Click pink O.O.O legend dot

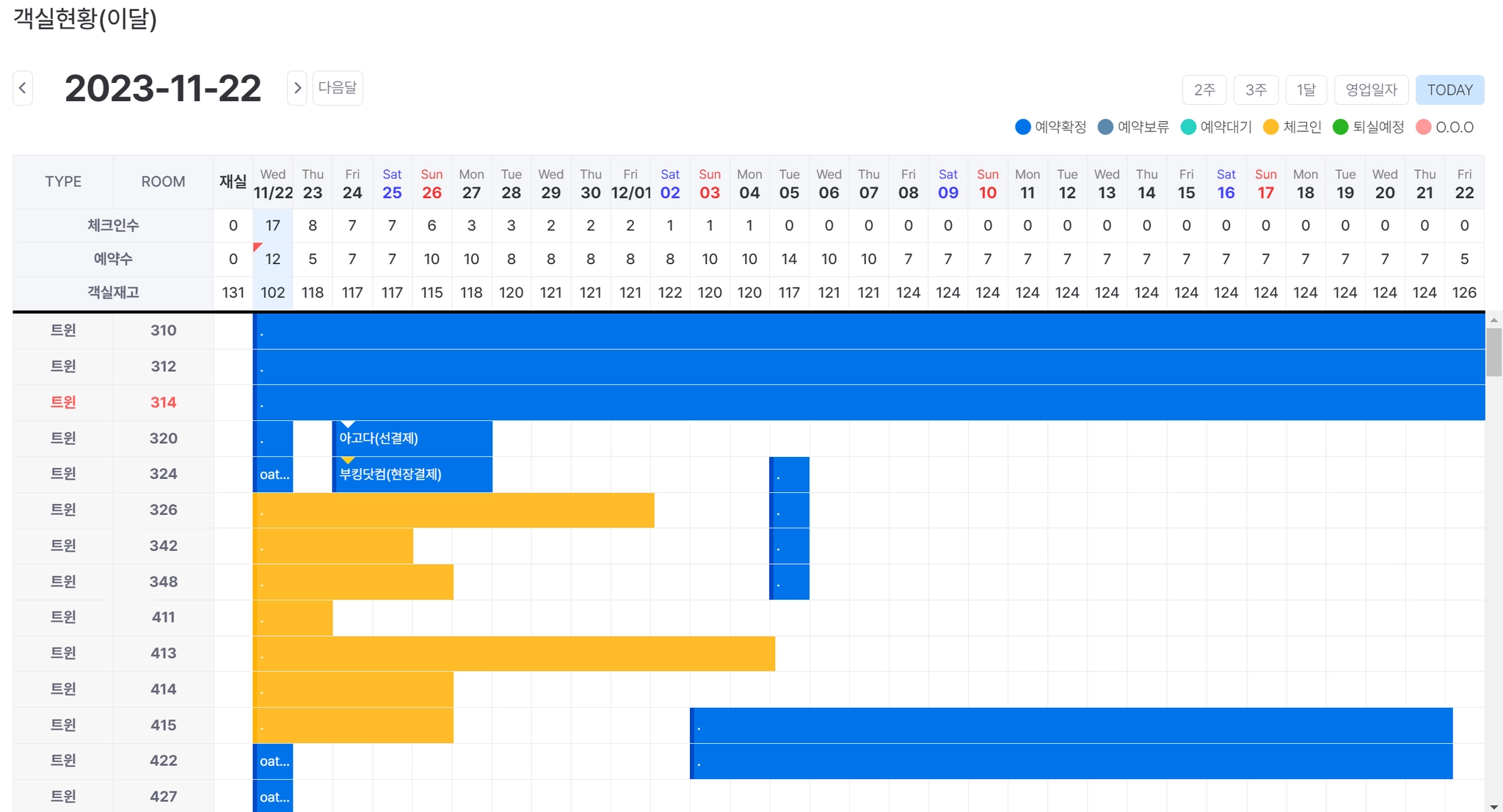[1423, 127]
